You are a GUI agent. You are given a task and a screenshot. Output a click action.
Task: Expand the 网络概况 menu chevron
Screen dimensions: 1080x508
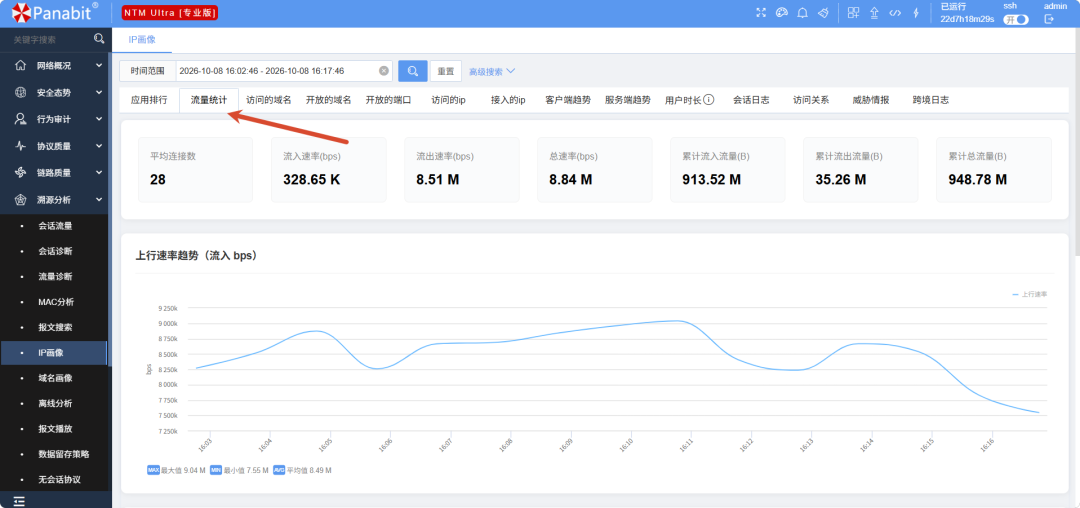pyautogui.click(x=99, y=66)
